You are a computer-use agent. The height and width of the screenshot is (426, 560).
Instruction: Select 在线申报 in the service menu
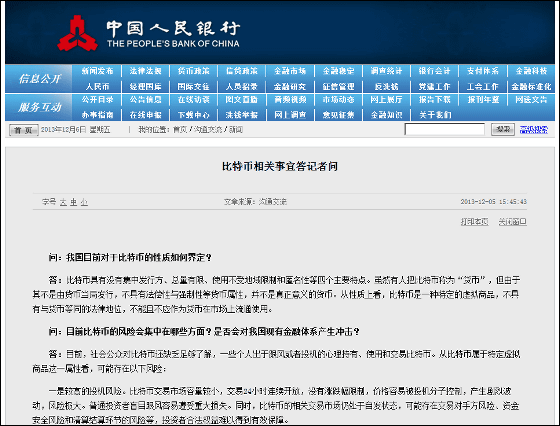[x=145, y=115]
